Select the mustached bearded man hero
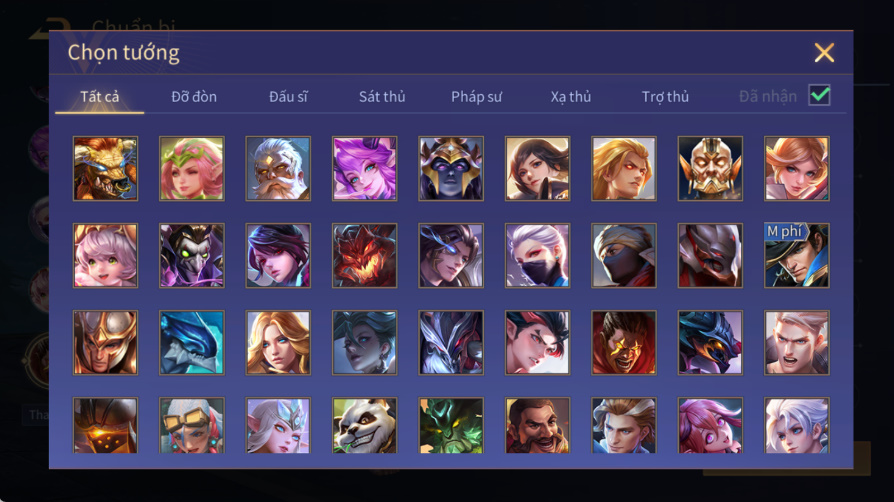Viewport: 894px width, 502px height. 537,426
